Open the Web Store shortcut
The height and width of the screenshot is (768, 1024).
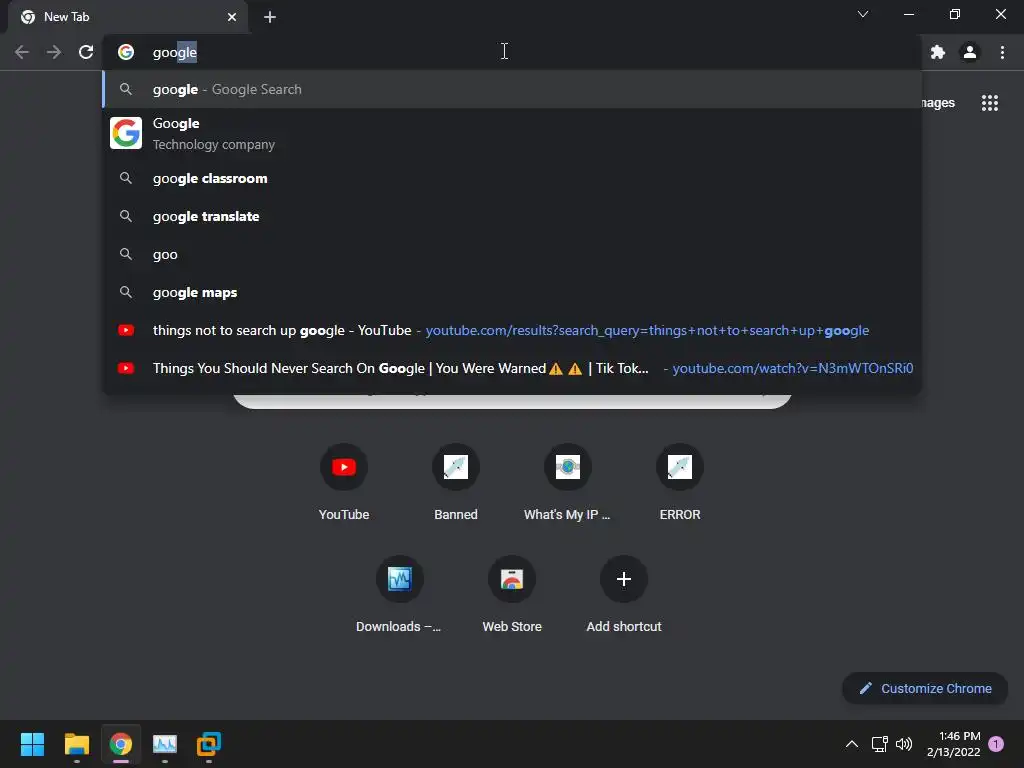(512, 594)
